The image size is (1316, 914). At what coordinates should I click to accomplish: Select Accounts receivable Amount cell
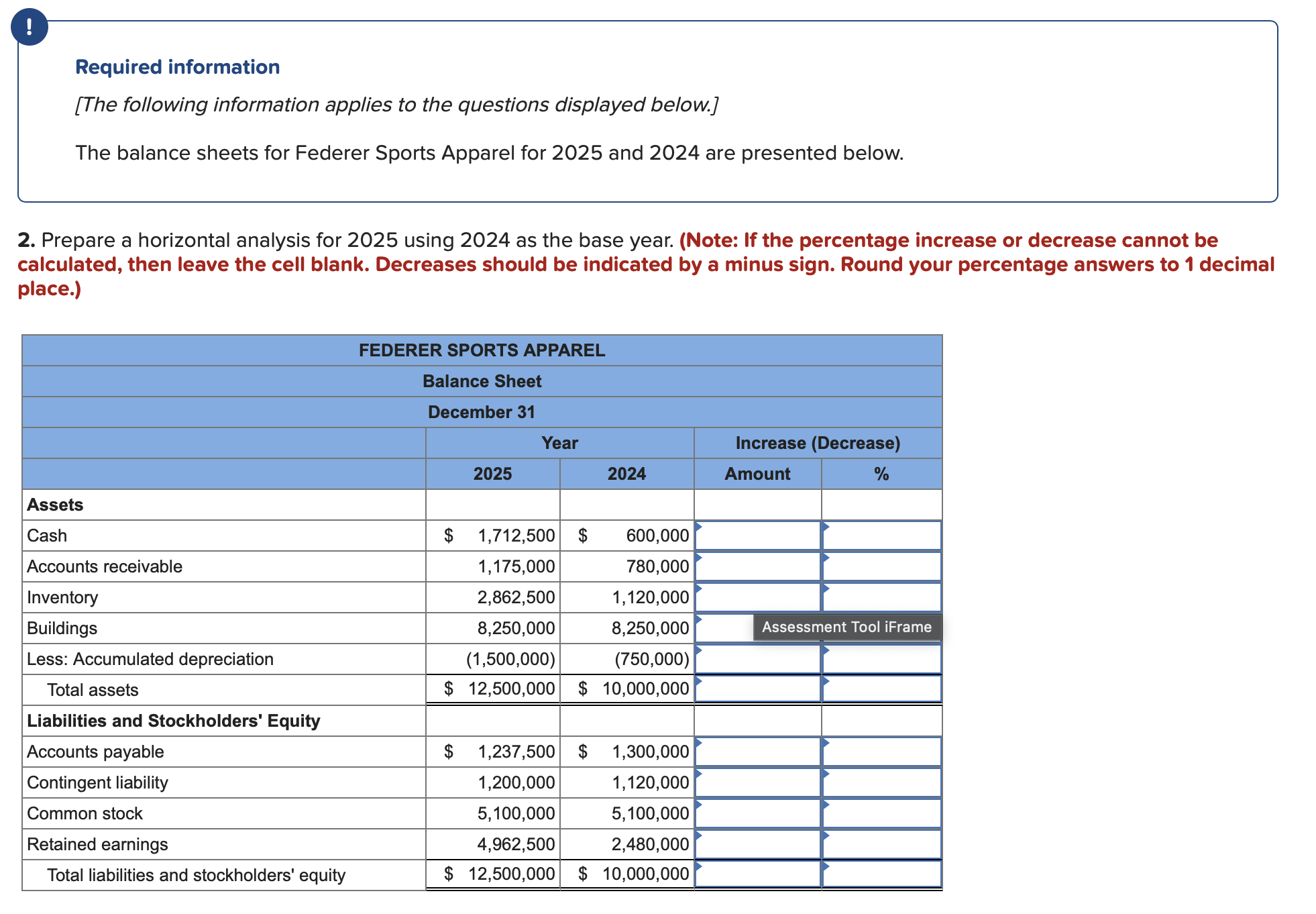point(758,566)
